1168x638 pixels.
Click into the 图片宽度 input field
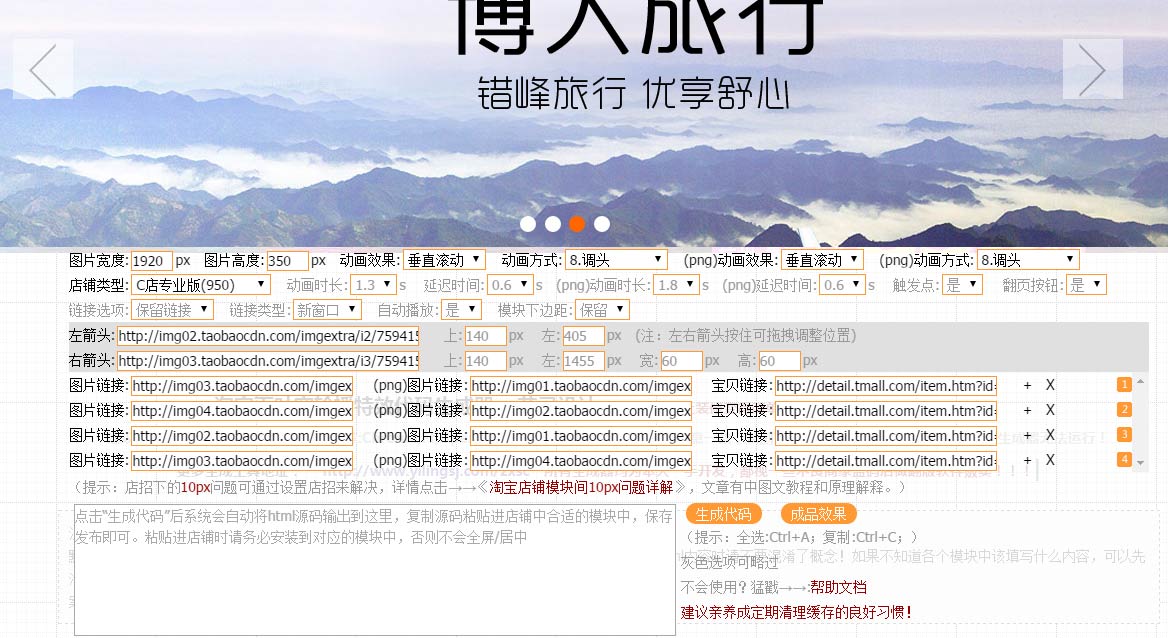[x=151, y=259]
